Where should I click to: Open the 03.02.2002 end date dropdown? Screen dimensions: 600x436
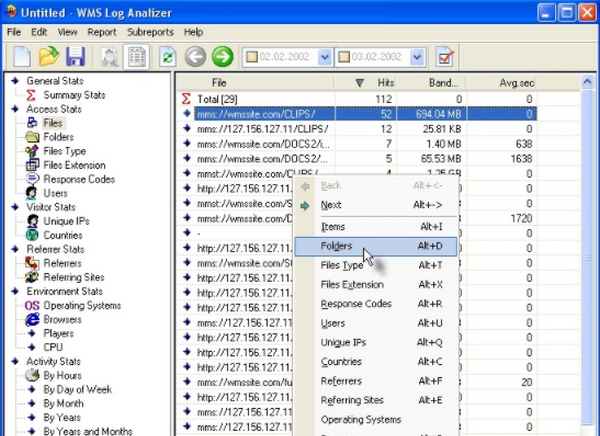point(417,57)
